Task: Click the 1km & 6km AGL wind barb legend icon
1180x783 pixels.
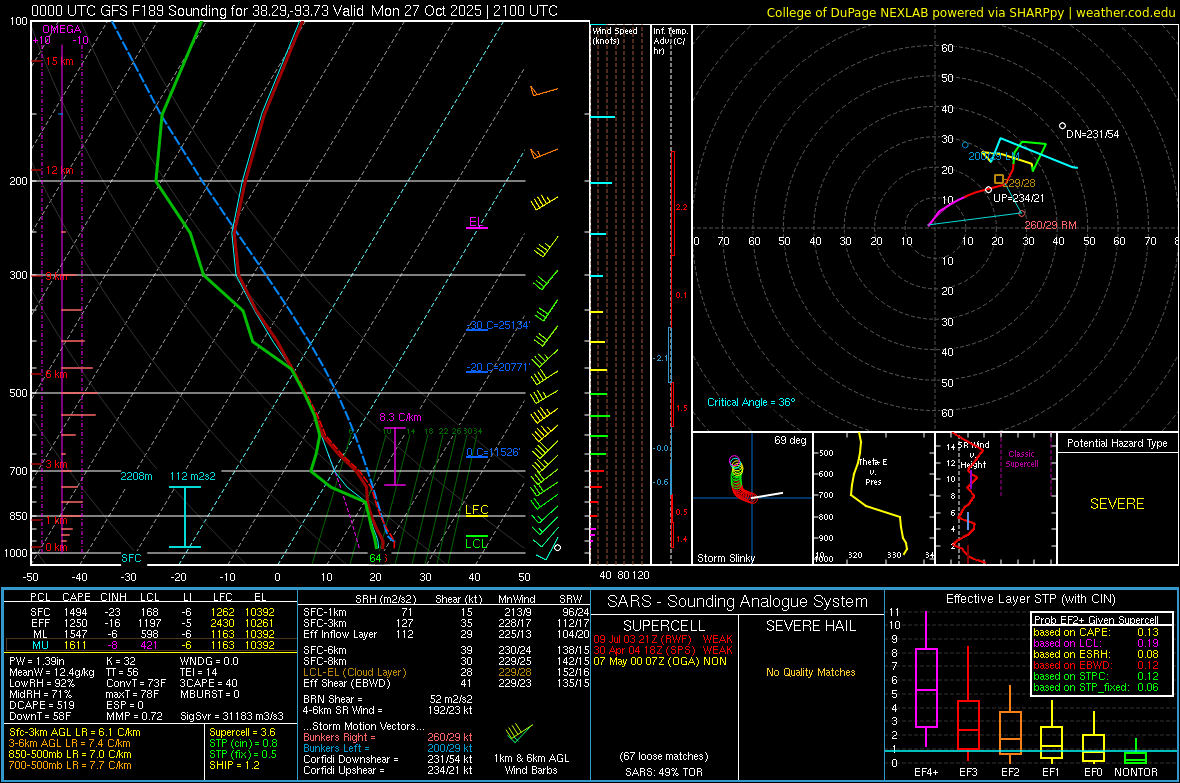Action: point(519,733)
